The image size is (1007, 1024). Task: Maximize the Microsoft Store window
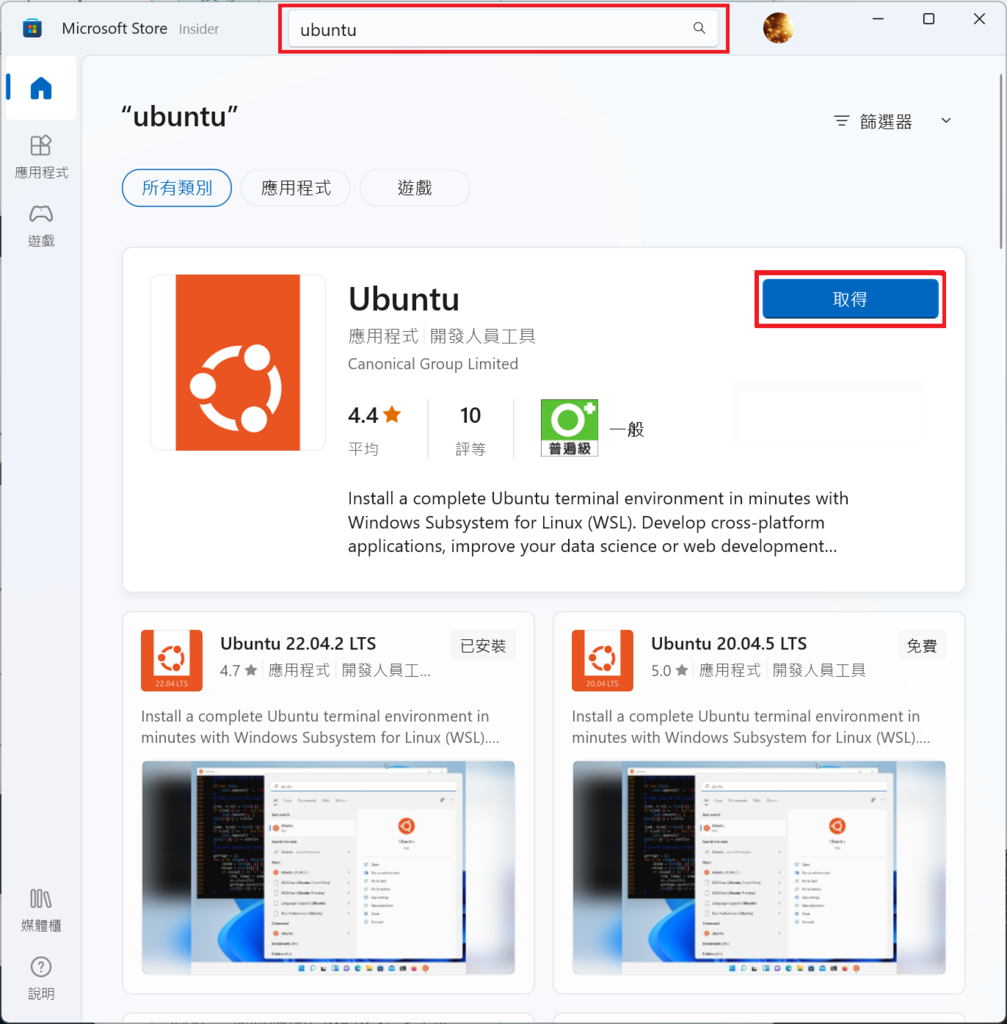point(929,19)
